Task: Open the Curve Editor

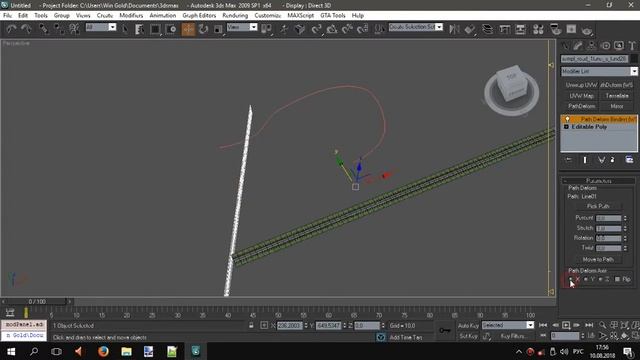Action: (x=505, y=29)
